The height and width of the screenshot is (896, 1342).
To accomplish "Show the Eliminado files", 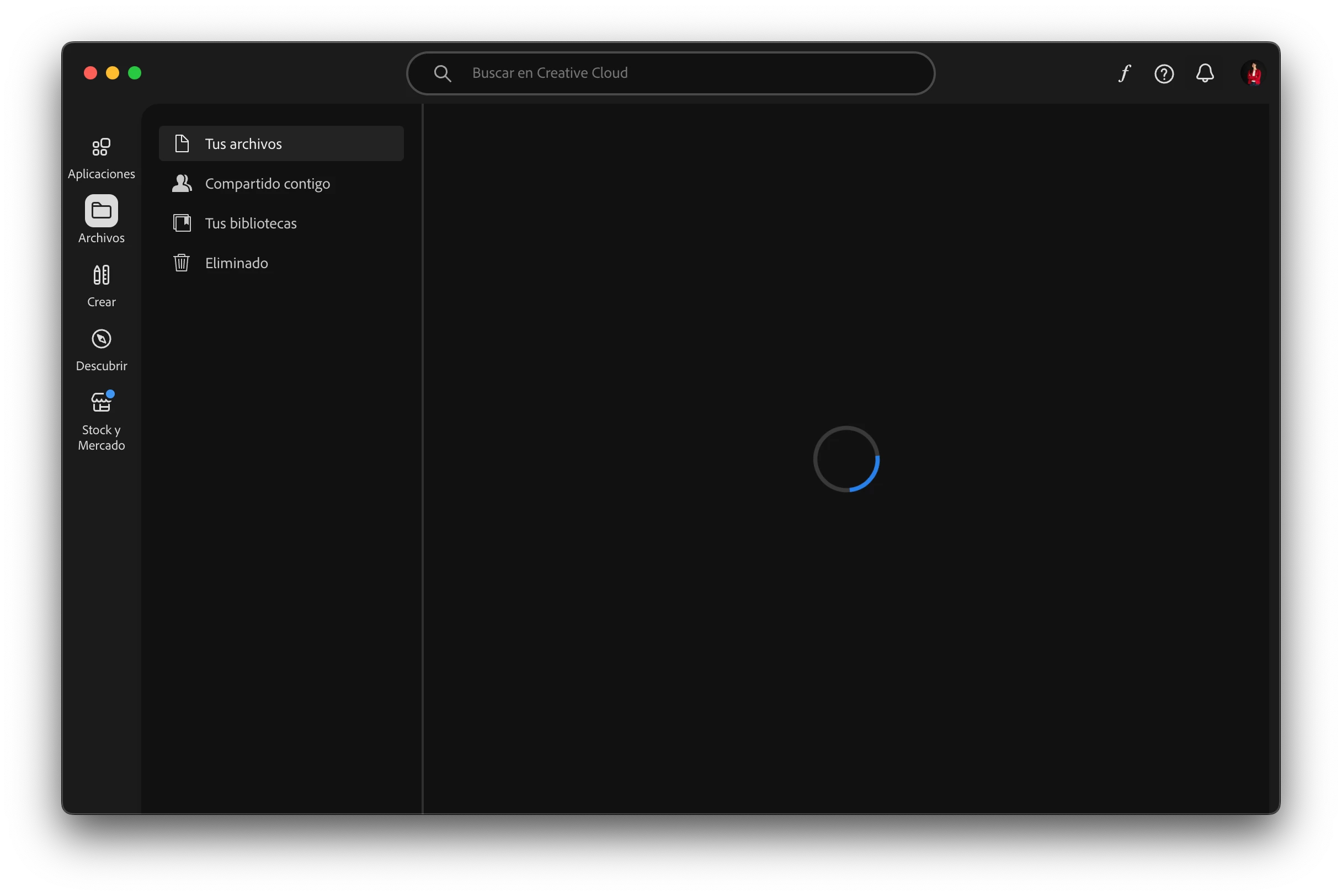I will tap(236, 263).
